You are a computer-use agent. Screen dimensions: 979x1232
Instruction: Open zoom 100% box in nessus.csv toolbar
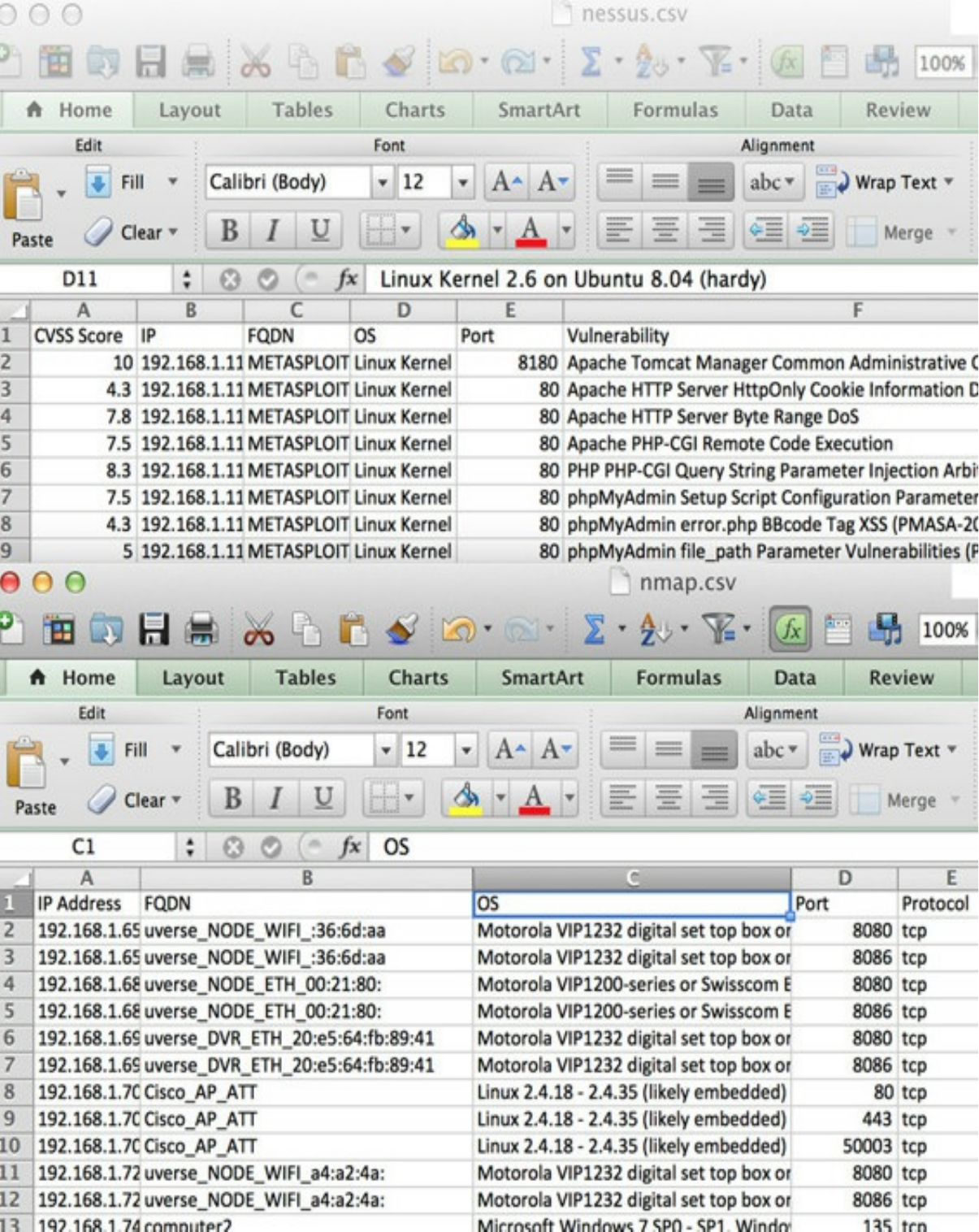942,63
